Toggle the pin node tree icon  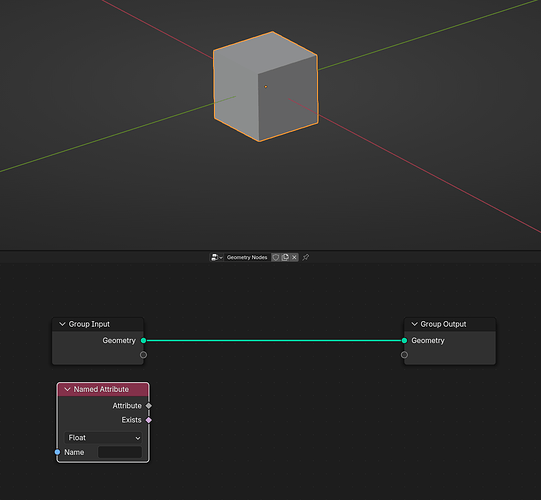[x=306, y=257]
